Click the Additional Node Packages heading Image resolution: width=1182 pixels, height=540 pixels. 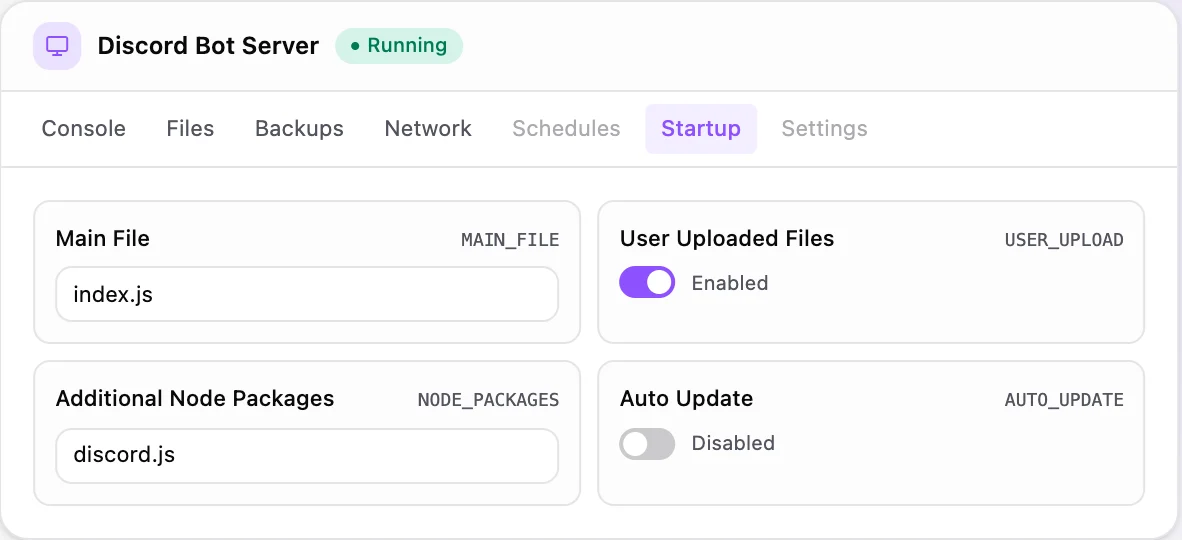[x=194, y=398]
